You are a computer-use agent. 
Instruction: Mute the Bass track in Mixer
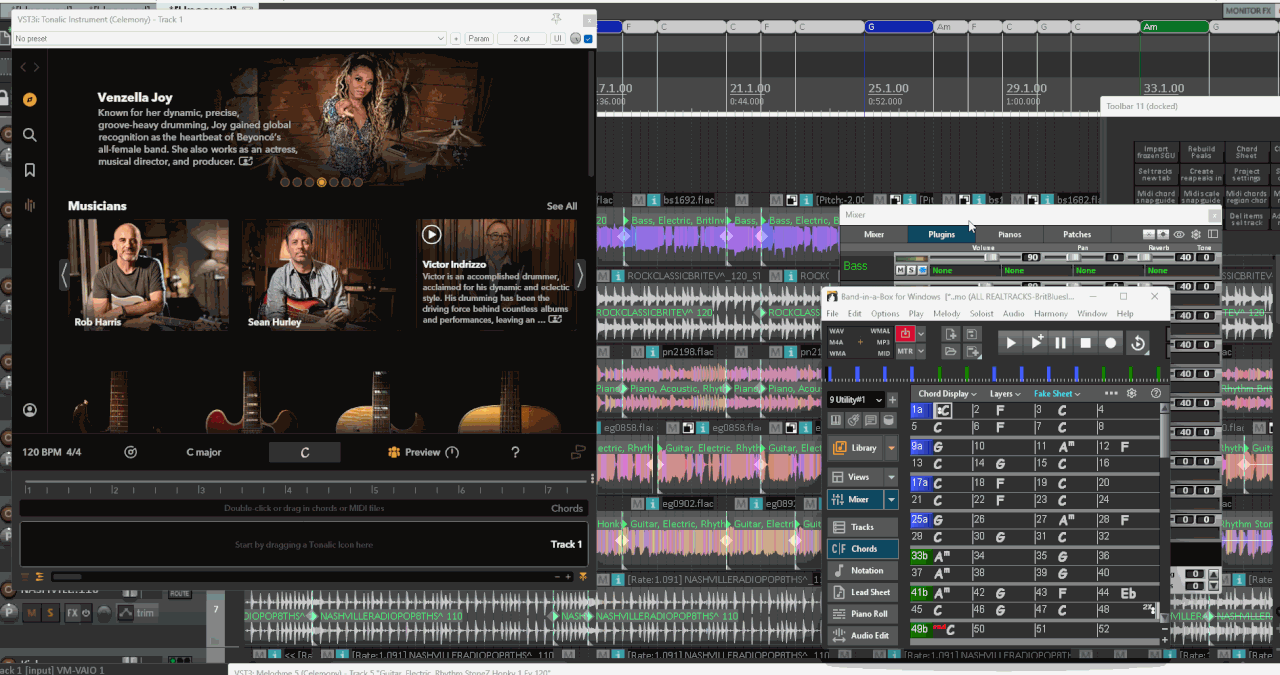[899, 270]
